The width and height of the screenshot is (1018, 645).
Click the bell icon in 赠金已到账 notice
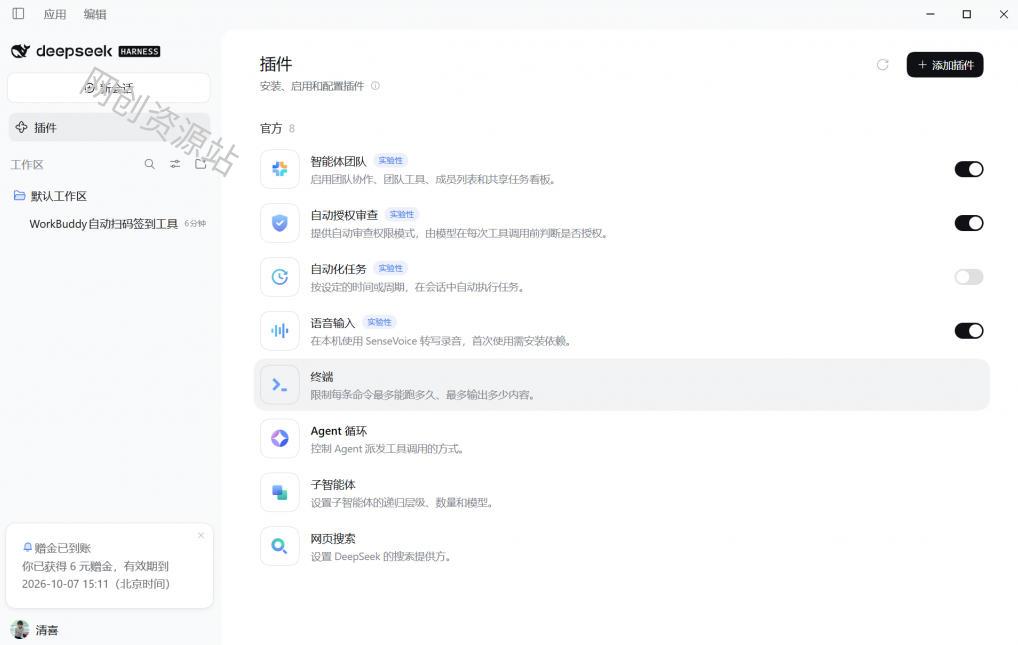click(x=27, y=548)
